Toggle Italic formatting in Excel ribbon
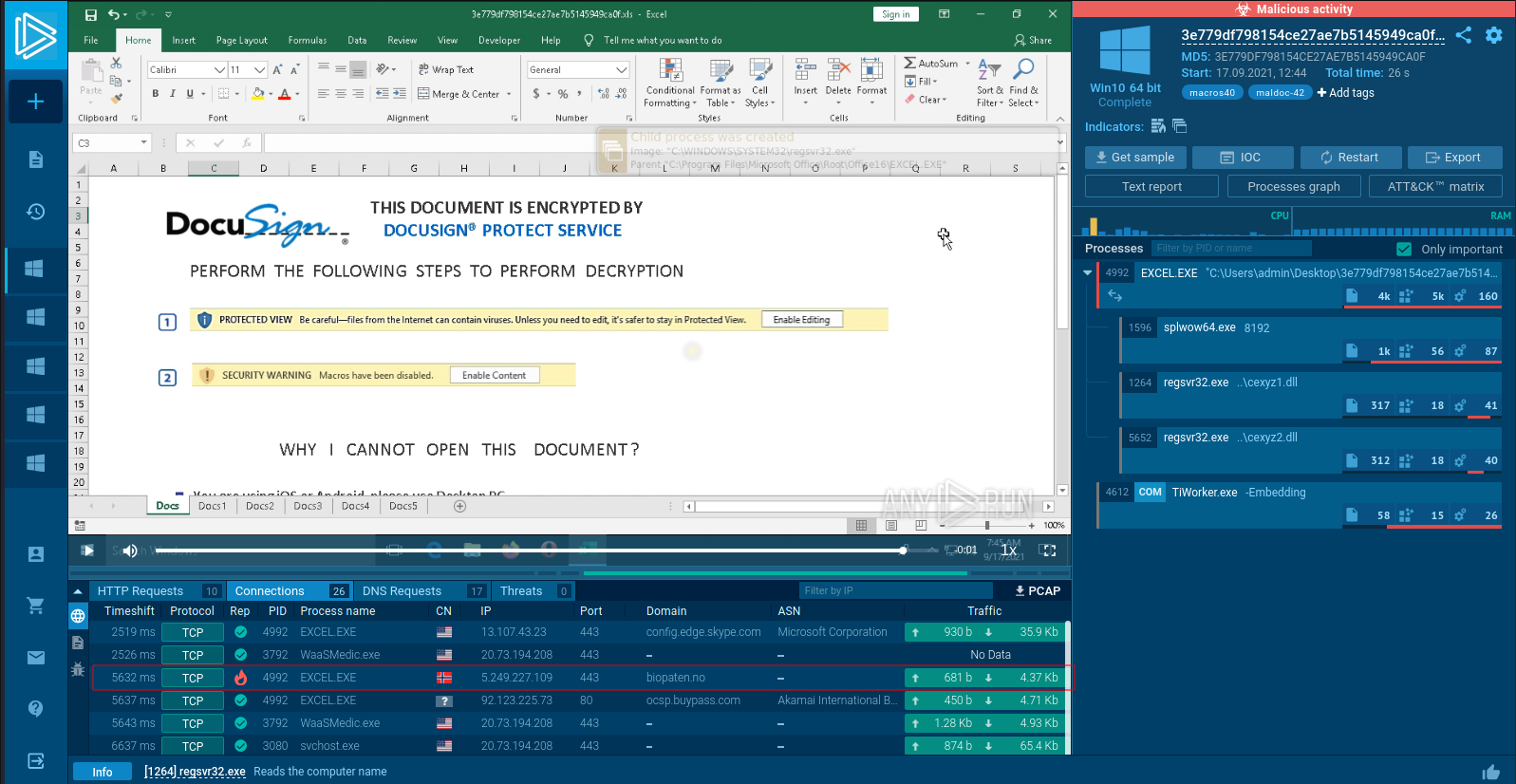 coord(173,94)
